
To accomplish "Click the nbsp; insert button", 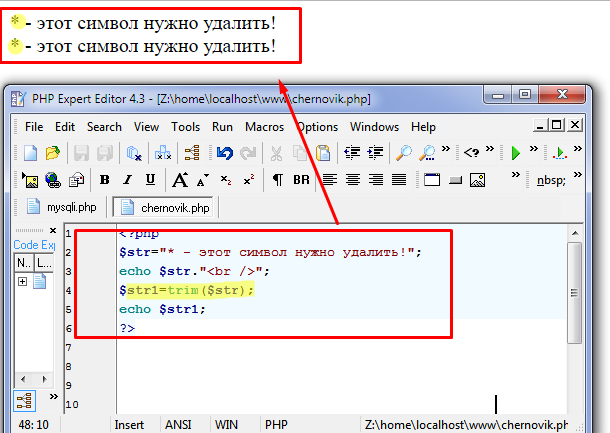I will coord(551,181).
